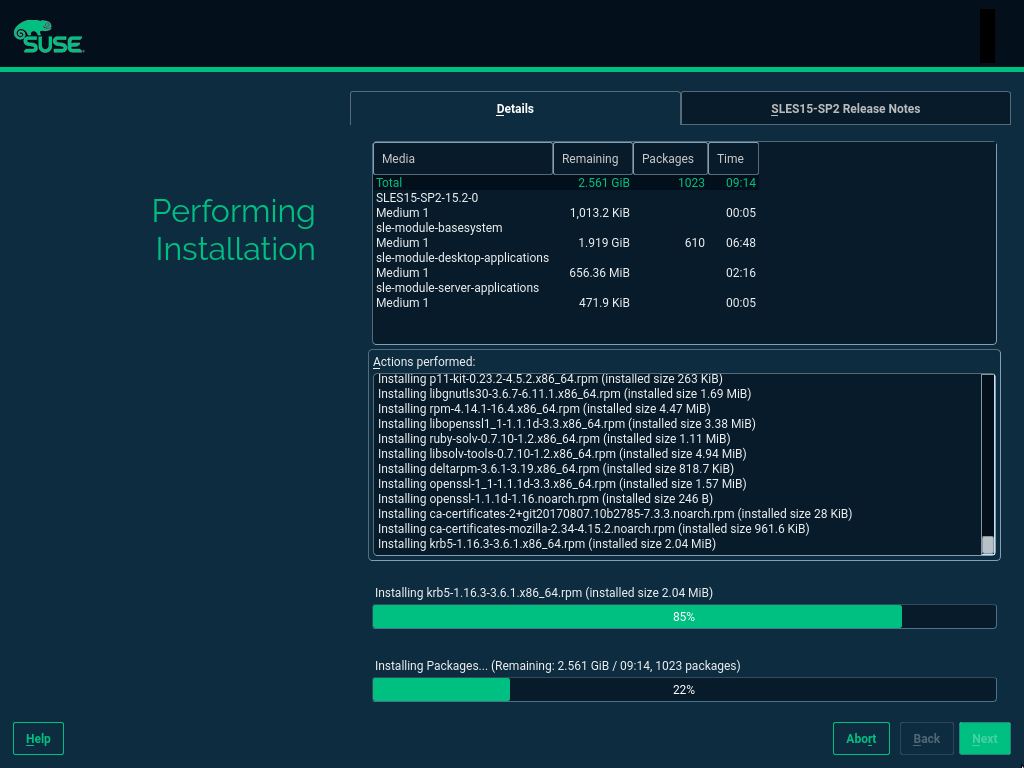
Task: Select the sle-module-basesystem row
Action: click(x=439, y=228)
